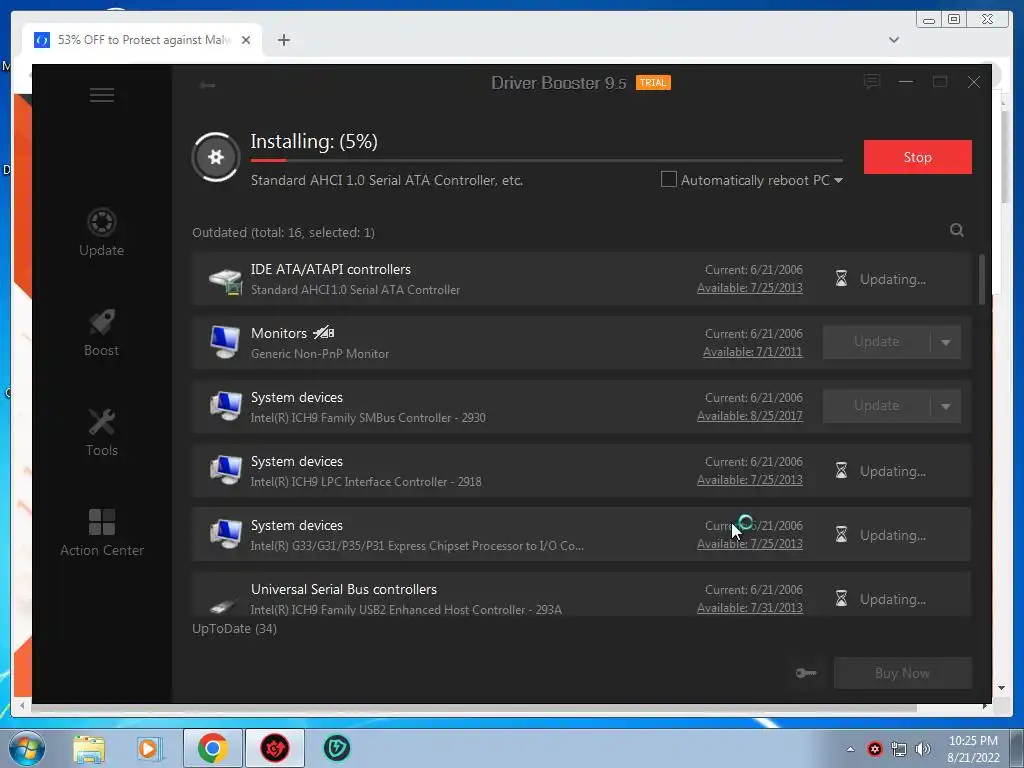1024x768 pixels.
Task: Open the Update section in sidebar
Action: (x=101, y=232)
